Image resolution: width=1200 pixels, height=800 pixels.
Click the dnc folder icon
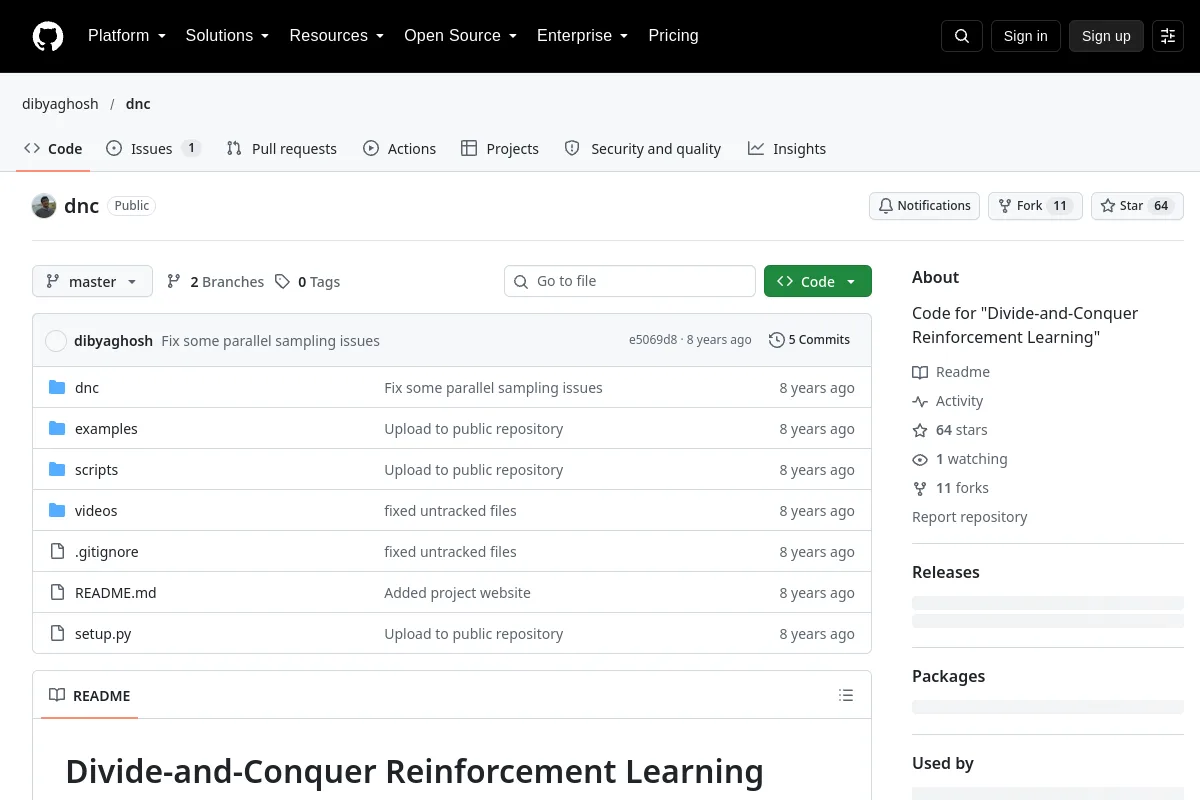tap(57, 387)
